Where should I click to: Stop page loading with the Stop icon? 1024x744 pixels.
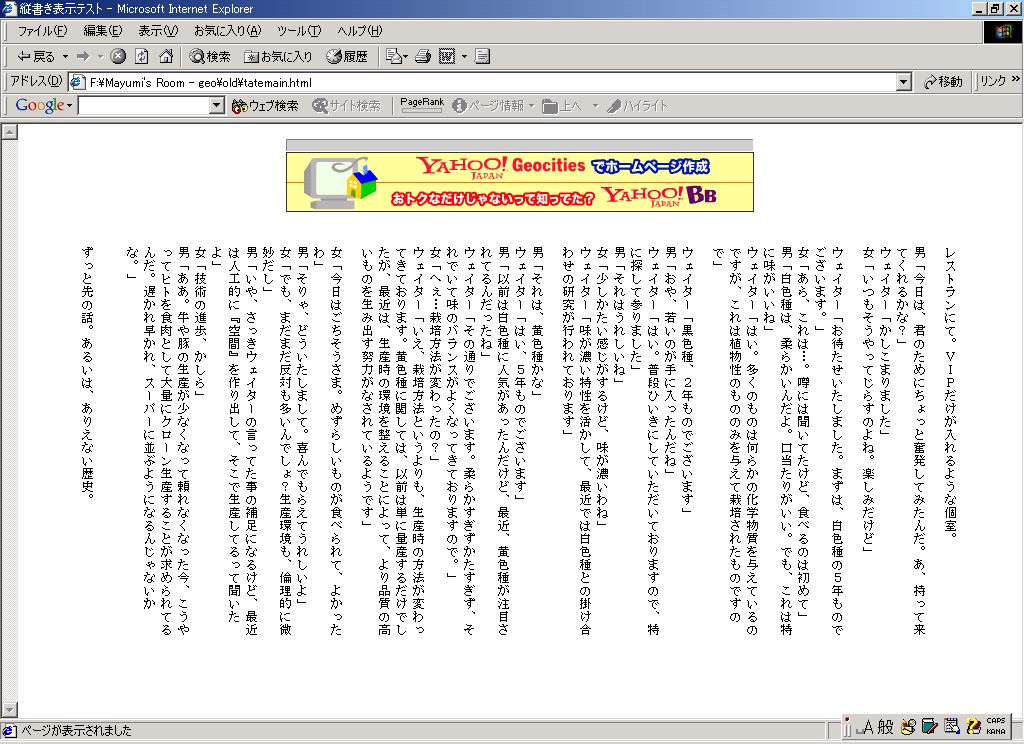(118, 57)
